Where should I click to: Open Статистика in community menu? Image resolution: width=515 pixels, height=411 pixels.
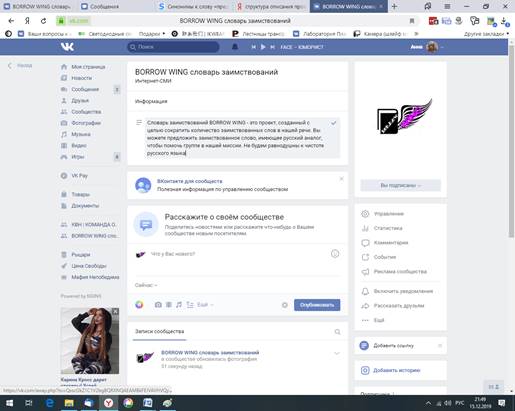click(388, 228)
